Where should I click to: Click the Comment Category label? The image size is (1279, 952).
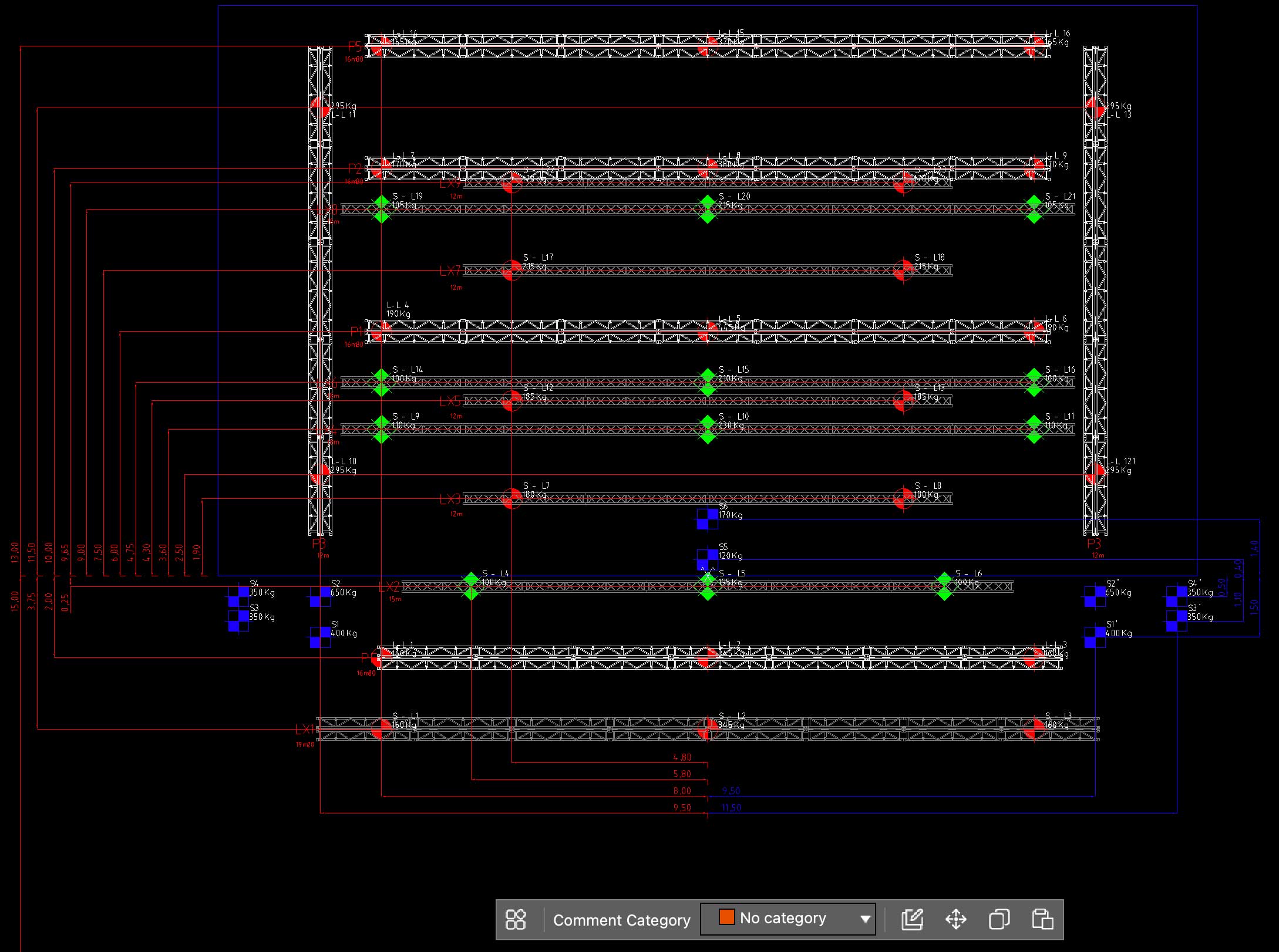621,920
